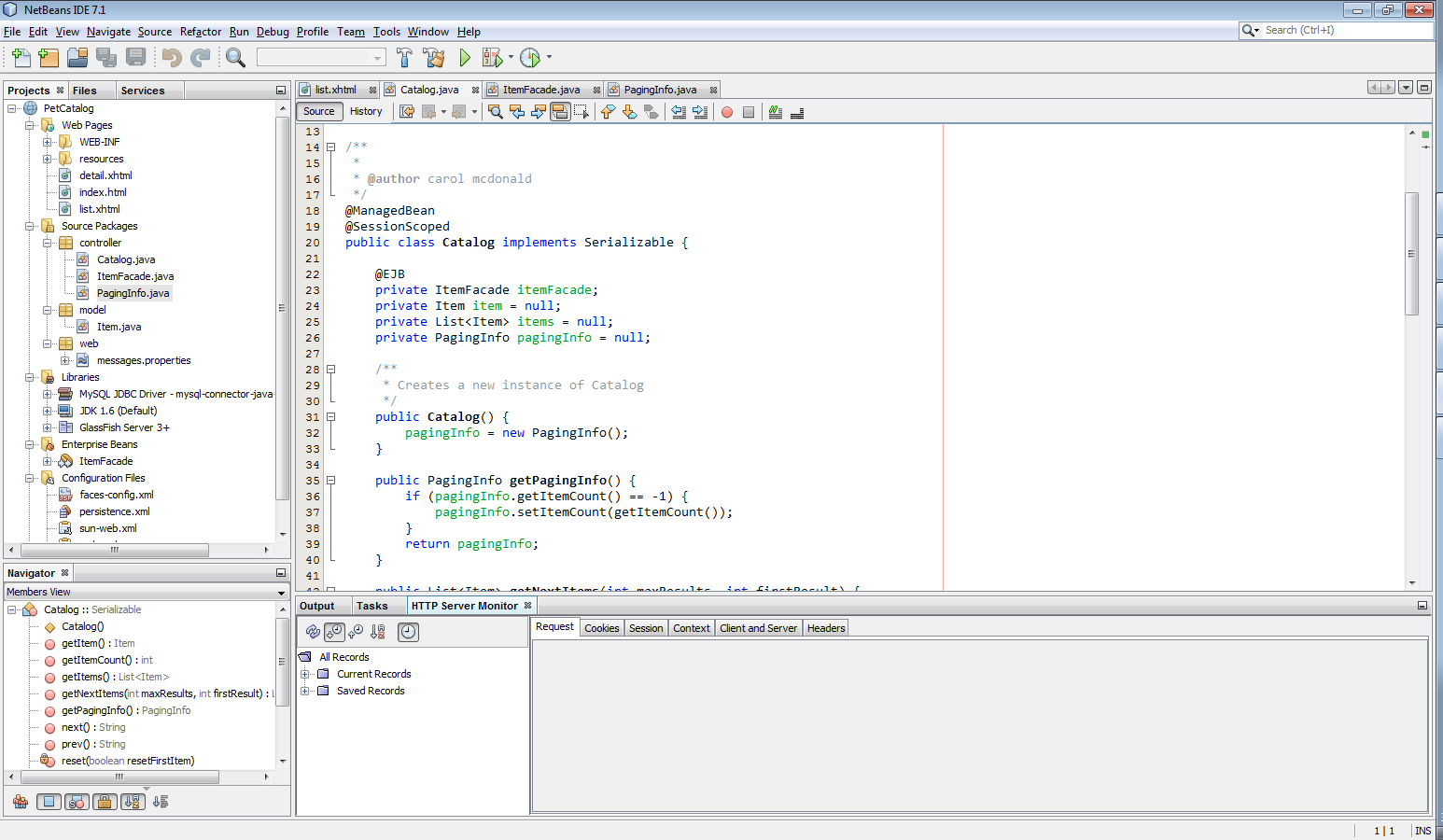This screenshot has width=1443, height=840.
Task: Toggle Show Static Members filter in Navigator
Action: tap(77, 802)
